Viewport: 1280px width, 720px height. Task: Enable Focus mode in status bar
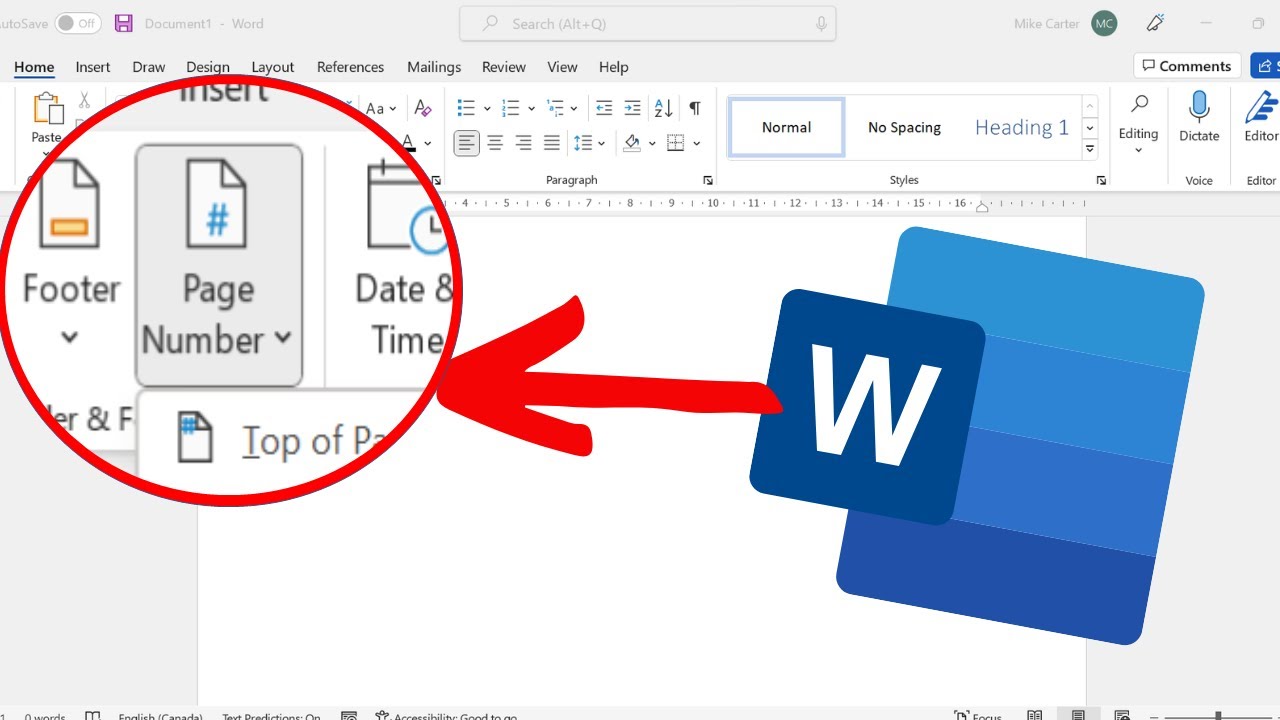978,714
